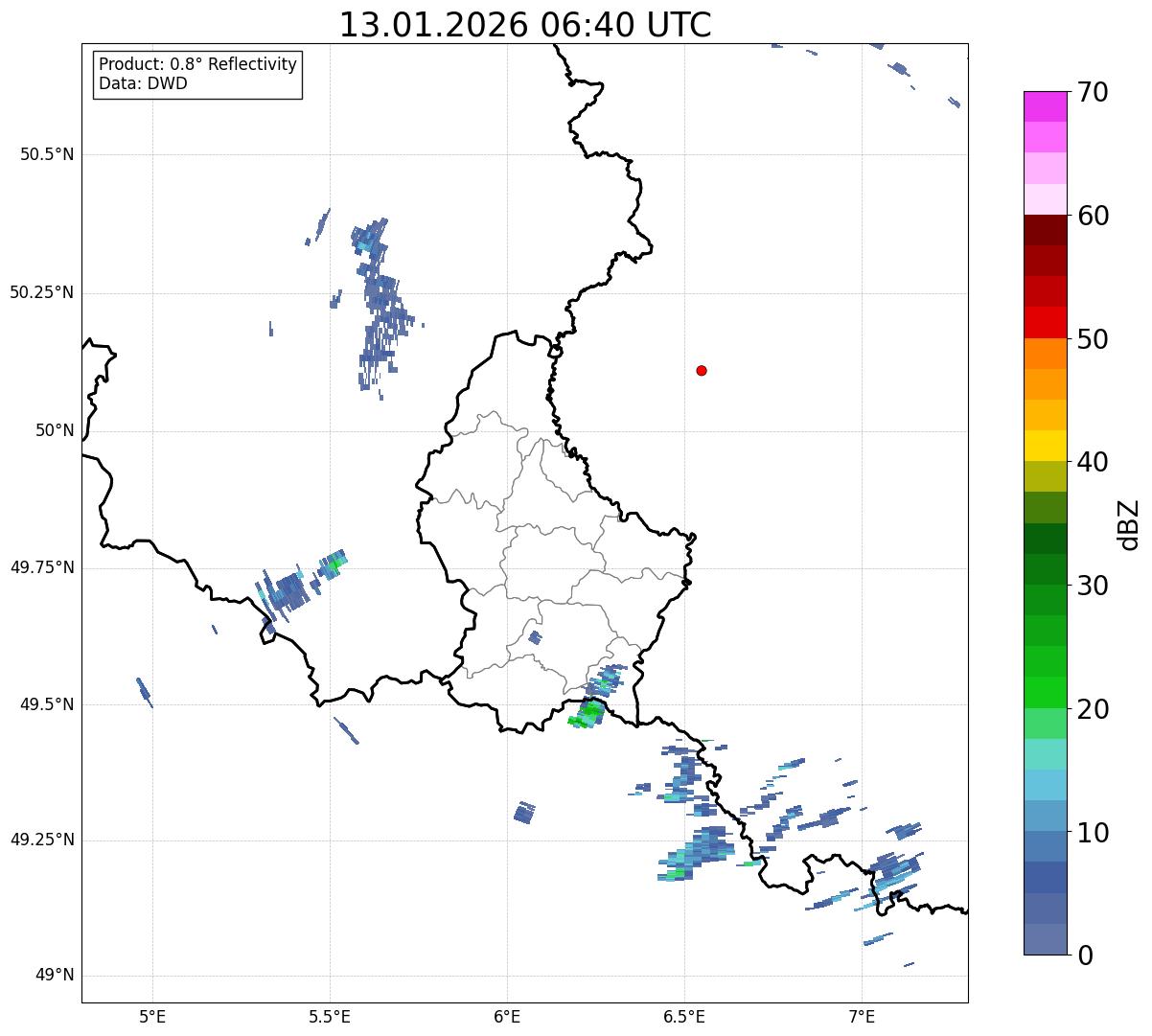
Task: Click the colorbar tick label '0'
Action: (1085, 955)
